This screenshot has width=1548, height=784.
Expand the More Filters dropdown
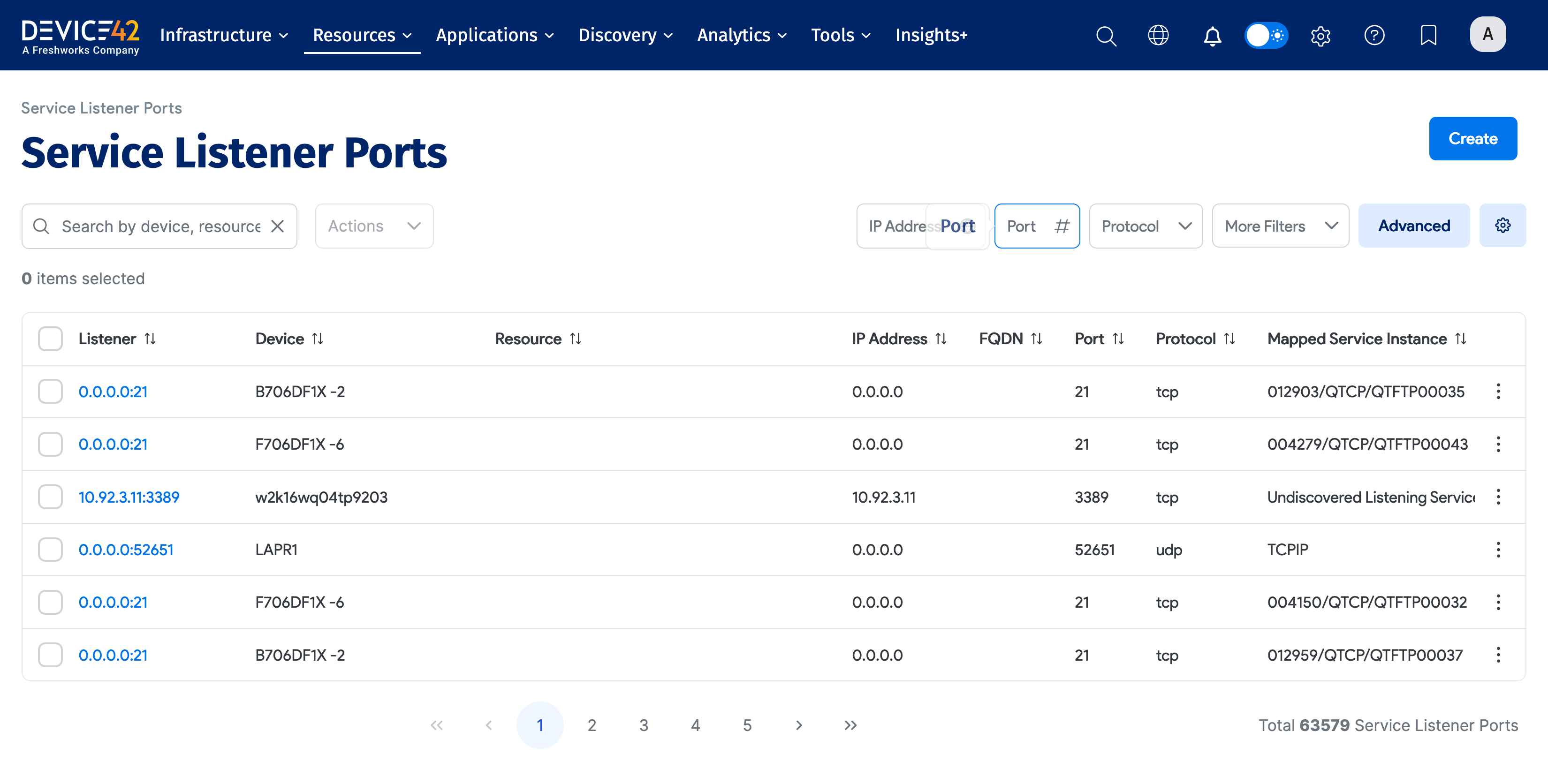(1280, 226)
